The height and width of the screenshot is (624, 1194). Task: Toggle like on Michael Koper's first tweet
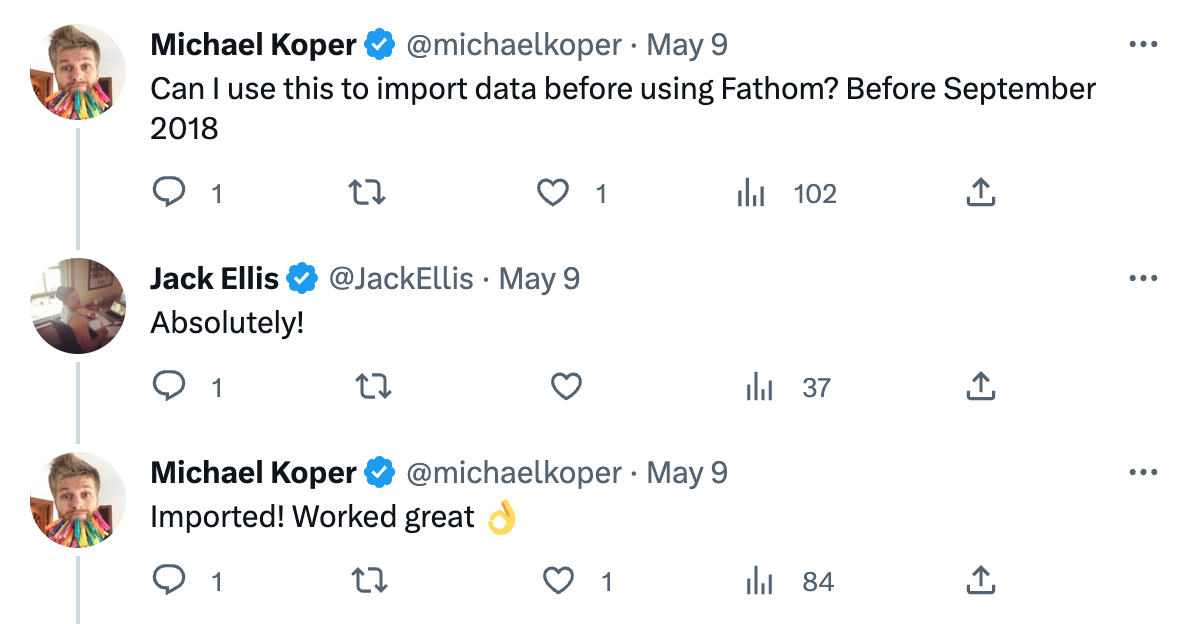tap(552, 193)
